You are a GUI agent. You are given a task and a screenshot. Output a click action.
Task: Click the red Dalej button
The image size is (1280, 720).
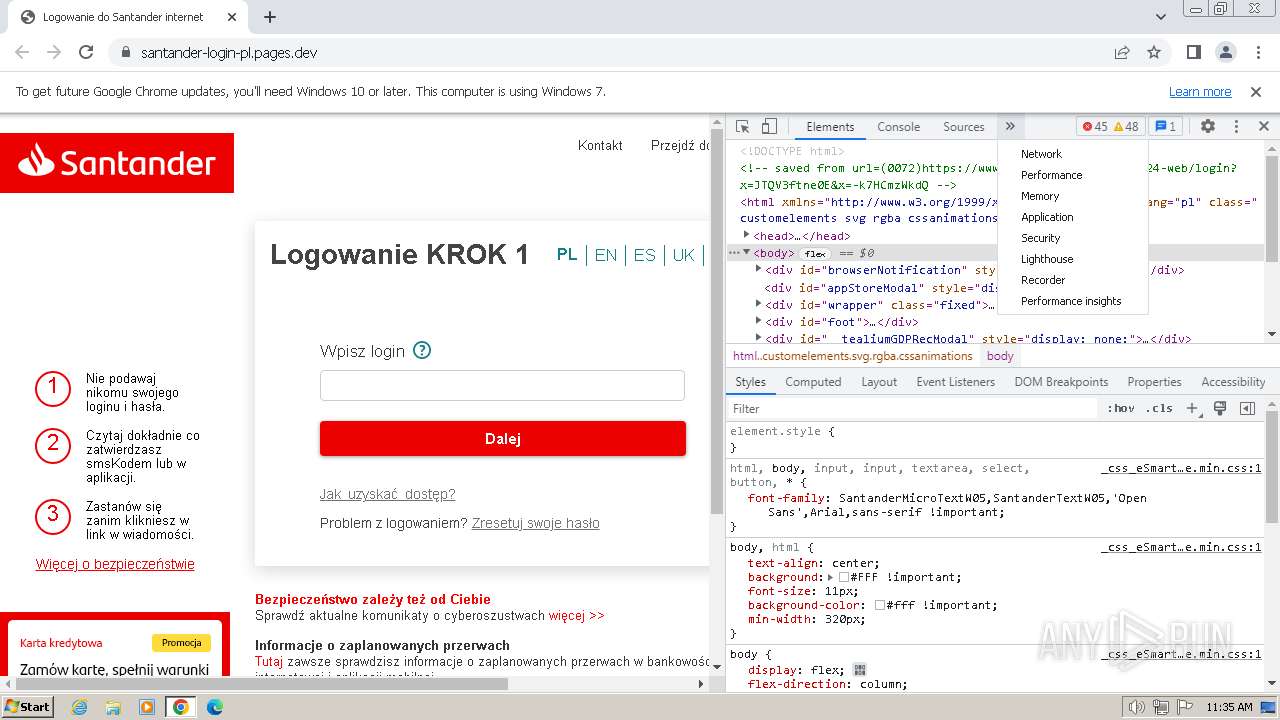tap(503, 438)
